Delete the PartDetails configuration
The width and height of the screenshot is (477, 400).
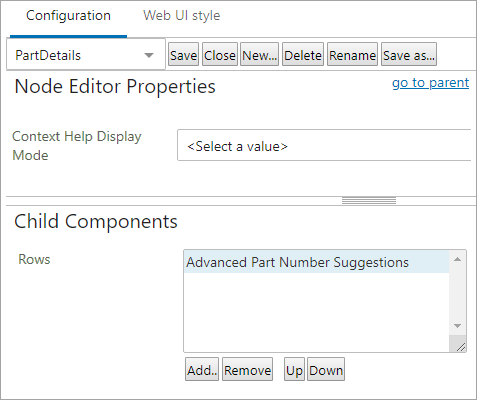tap(303, 55)
